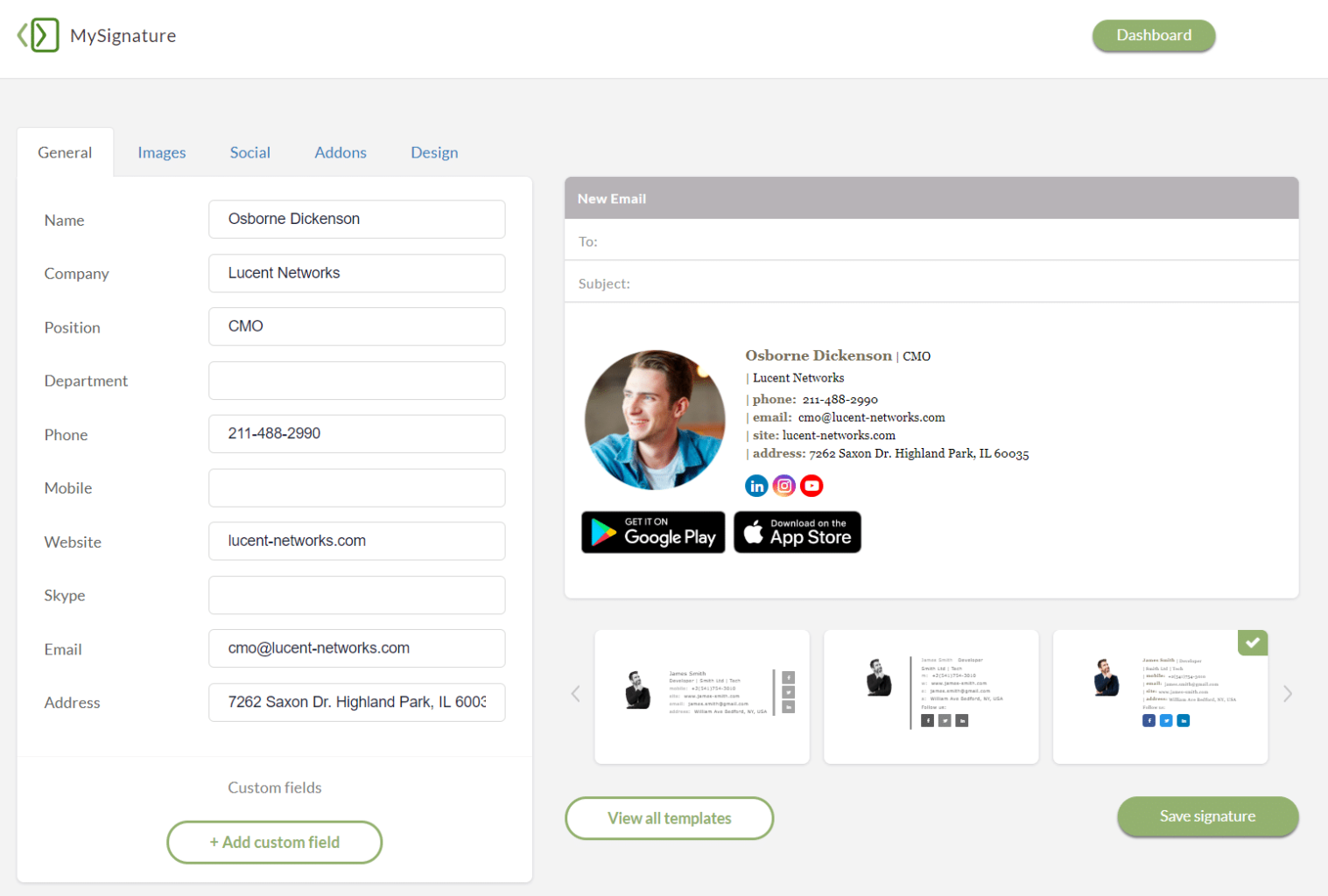This screenshot has width=1328, height=896.
Task: Focus the Email input field
Action: 357,648
